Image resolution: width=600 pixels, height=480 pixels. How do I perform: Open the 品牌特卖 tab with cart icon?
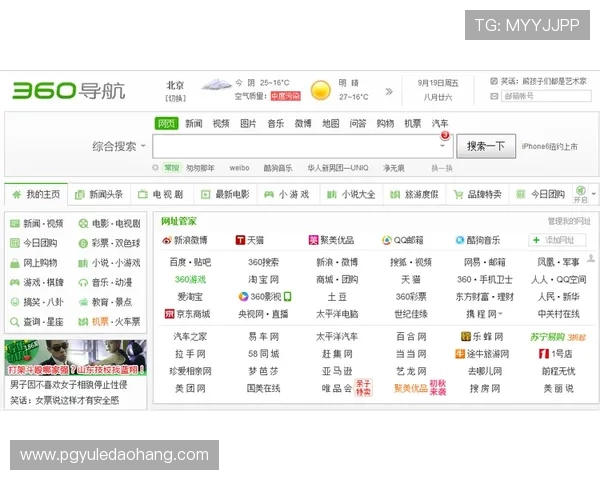(x=477, y=194)
